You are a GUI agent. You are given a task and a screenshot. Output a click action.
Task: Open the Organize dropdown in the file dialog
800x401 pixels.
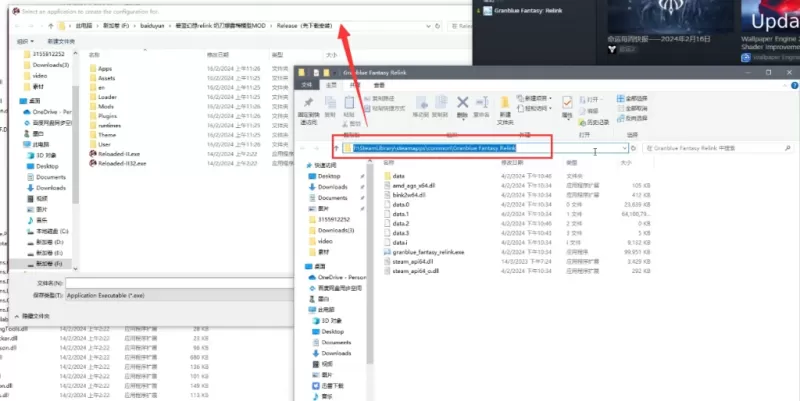coord(25,41)
